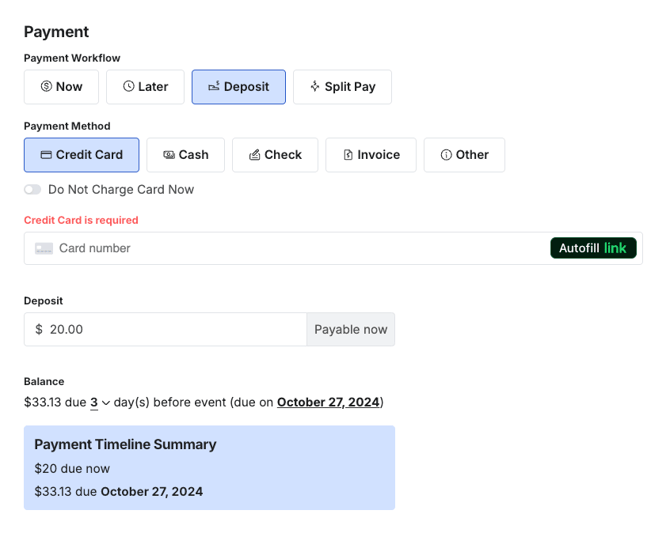
Task: Click the 'Payable now' label
Action: tap(351, 329)
